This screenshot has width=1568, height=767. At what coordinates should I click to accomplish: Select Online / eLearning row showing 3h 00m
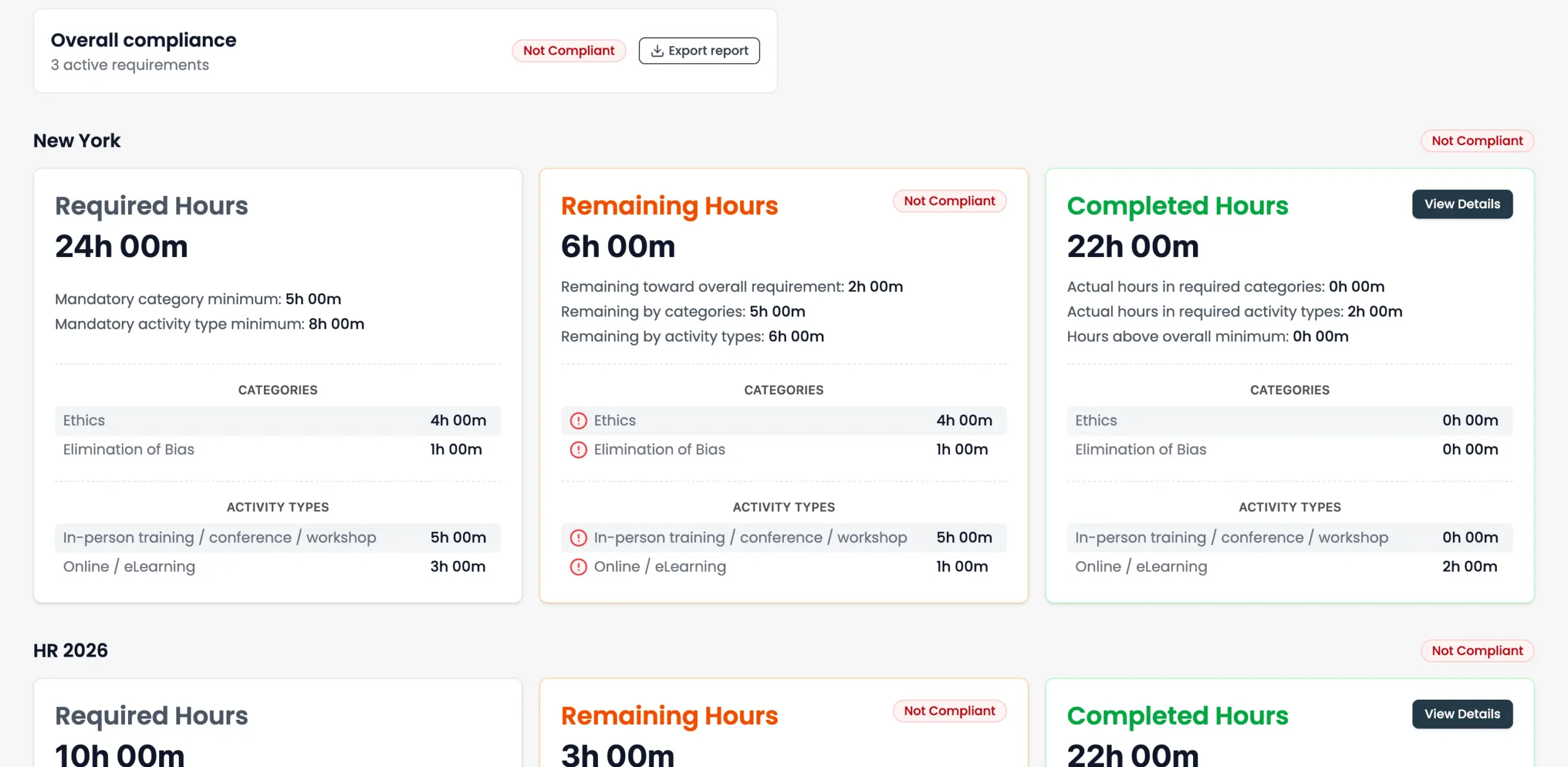(277, 567)
